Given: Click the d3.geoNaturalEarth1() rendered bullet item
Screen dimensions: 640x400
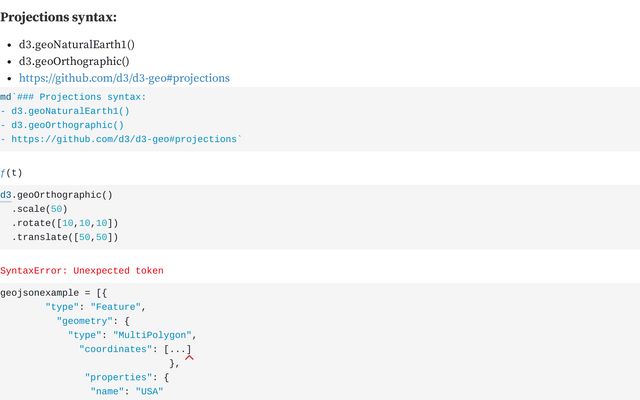Looking at the screenshot, I should click(x=77, y=44).
